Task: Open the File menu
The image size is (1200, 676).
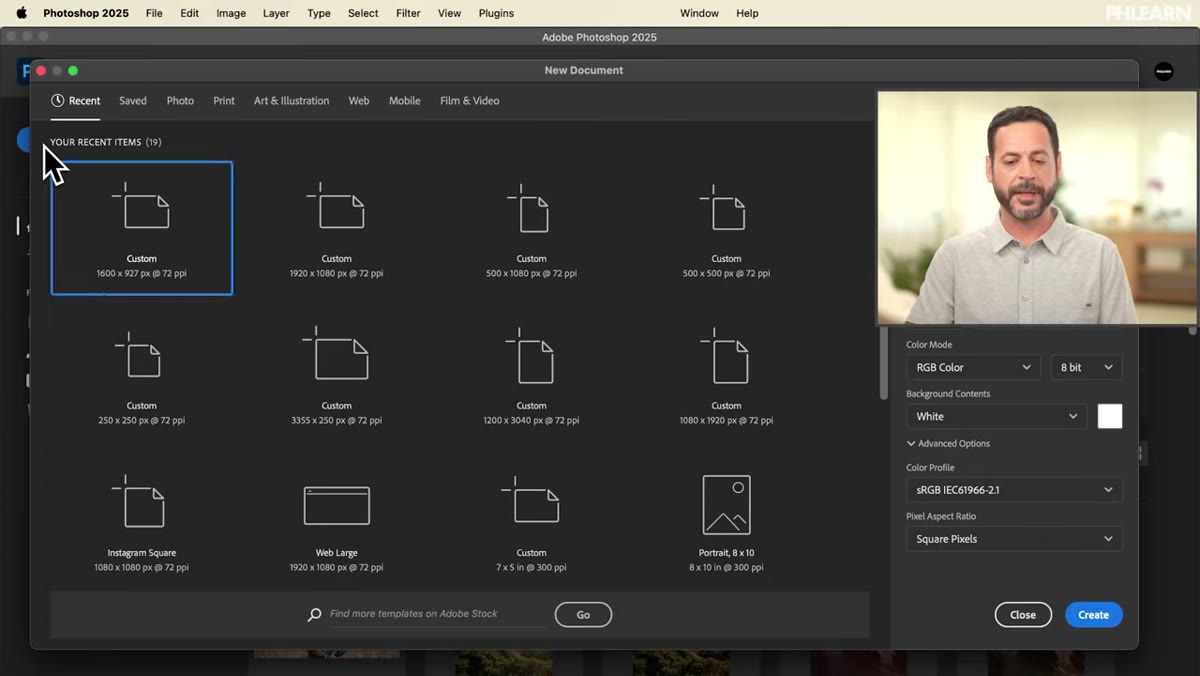Action: point(154,13)
